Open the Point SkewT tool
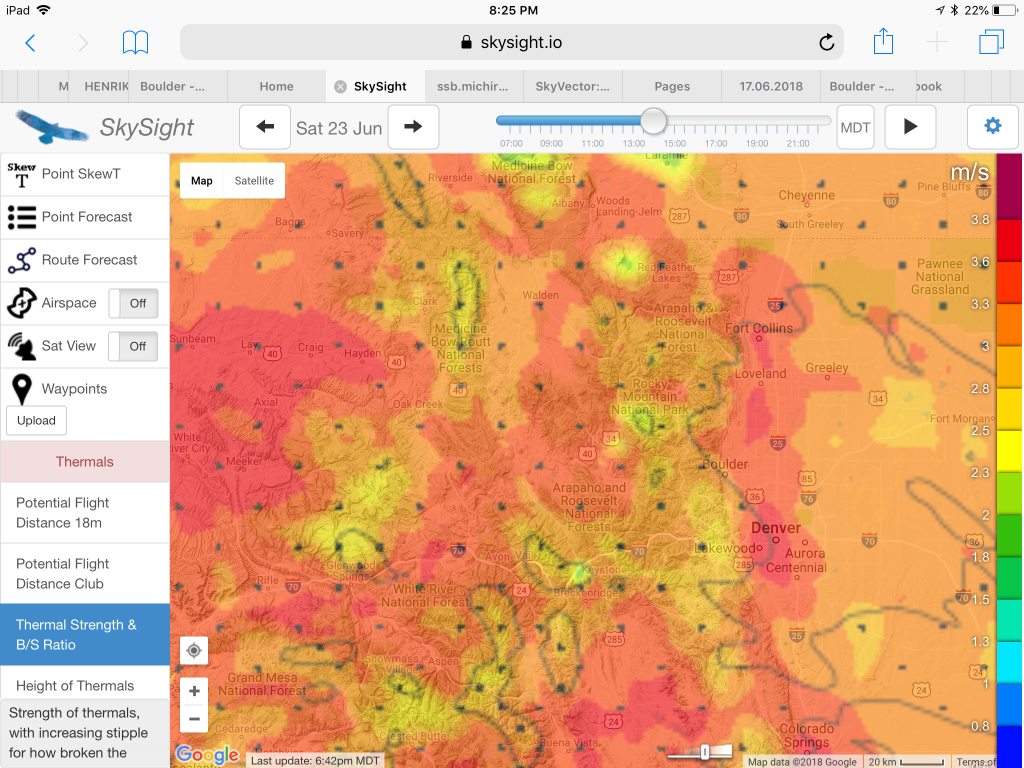The width and height of the screenshot is (1024, 768). pyautogui.click(x=85, y=174)
